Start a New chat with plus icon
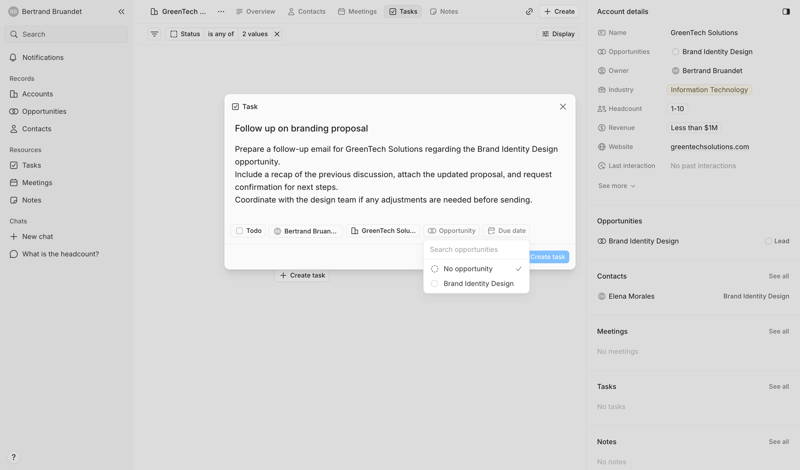 tap(31, 237)
